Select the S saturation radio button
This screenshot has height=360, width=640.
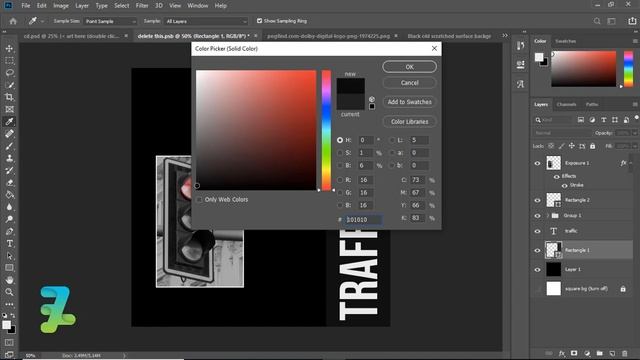point(340,153)
